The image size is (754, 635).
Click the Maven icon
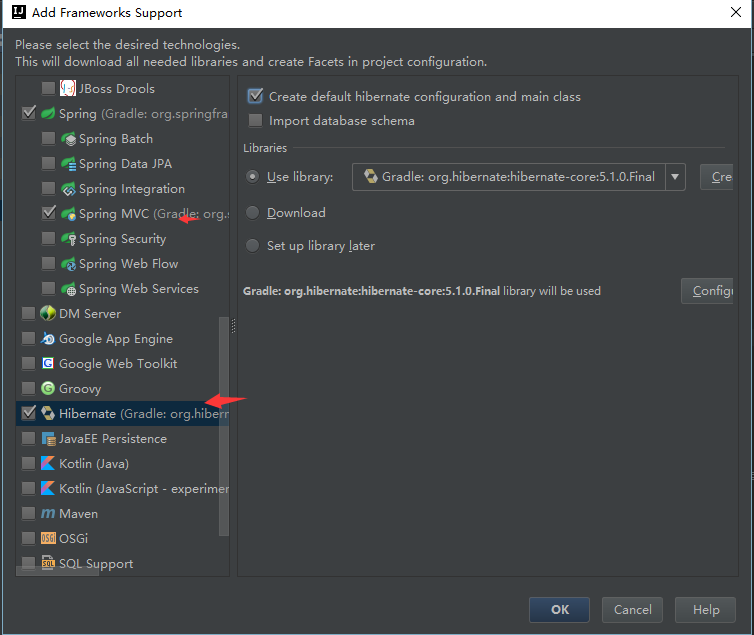[x=48, y=513]
